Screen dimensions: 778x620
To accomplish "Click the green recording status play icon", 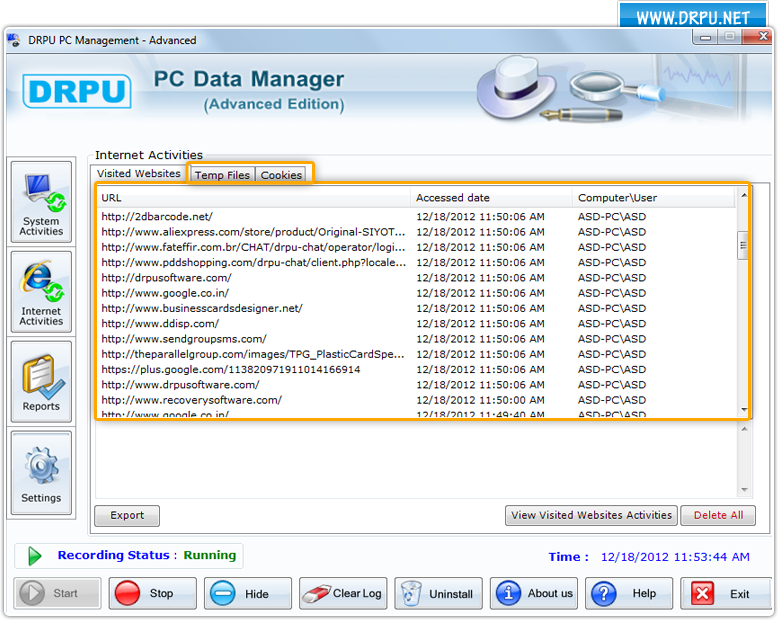I will (34, 556).
